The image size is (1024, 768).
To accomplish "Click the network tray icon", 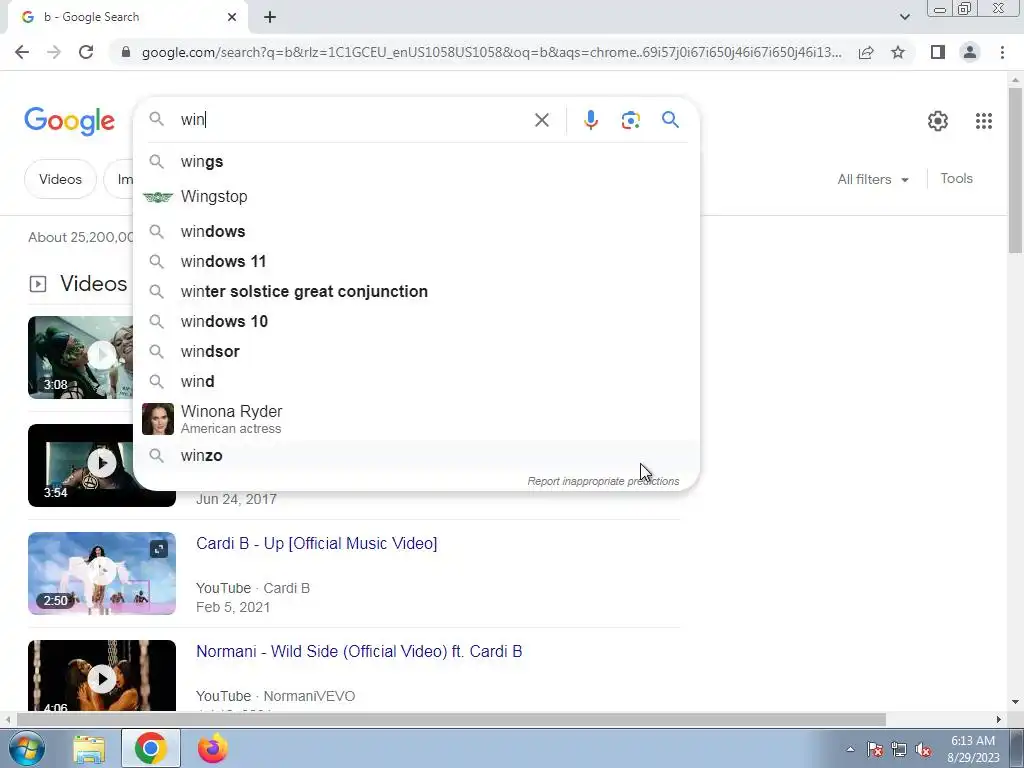I will [x=899, y=749].
